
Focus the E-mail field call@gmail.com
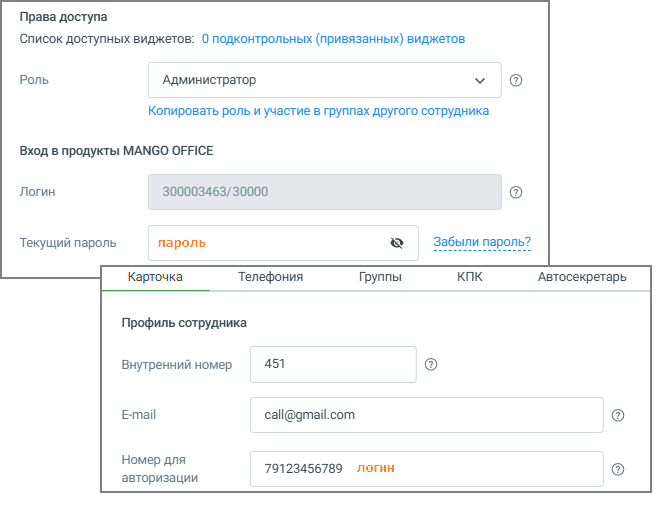tap(427, 415)
